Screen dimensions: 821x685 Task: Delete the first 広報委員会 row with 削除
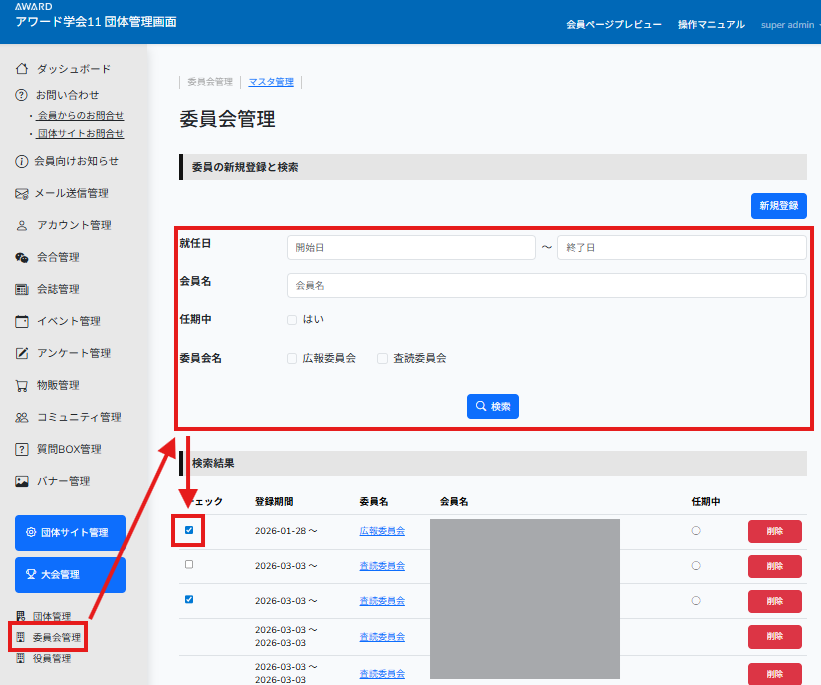click(774, 532)
